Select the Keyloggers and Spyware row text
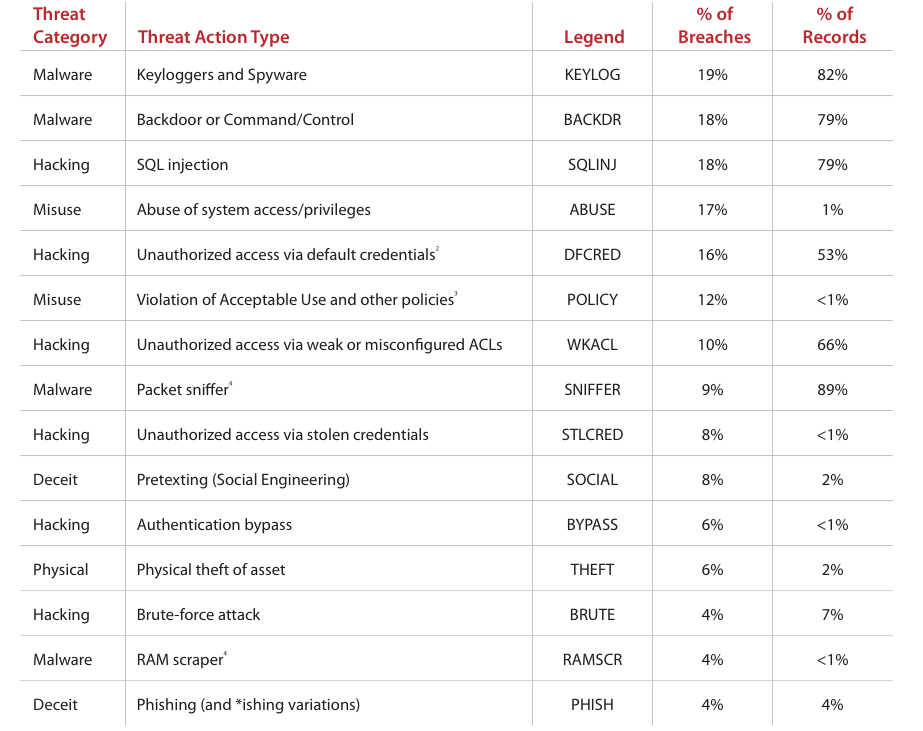 (221, 75)
